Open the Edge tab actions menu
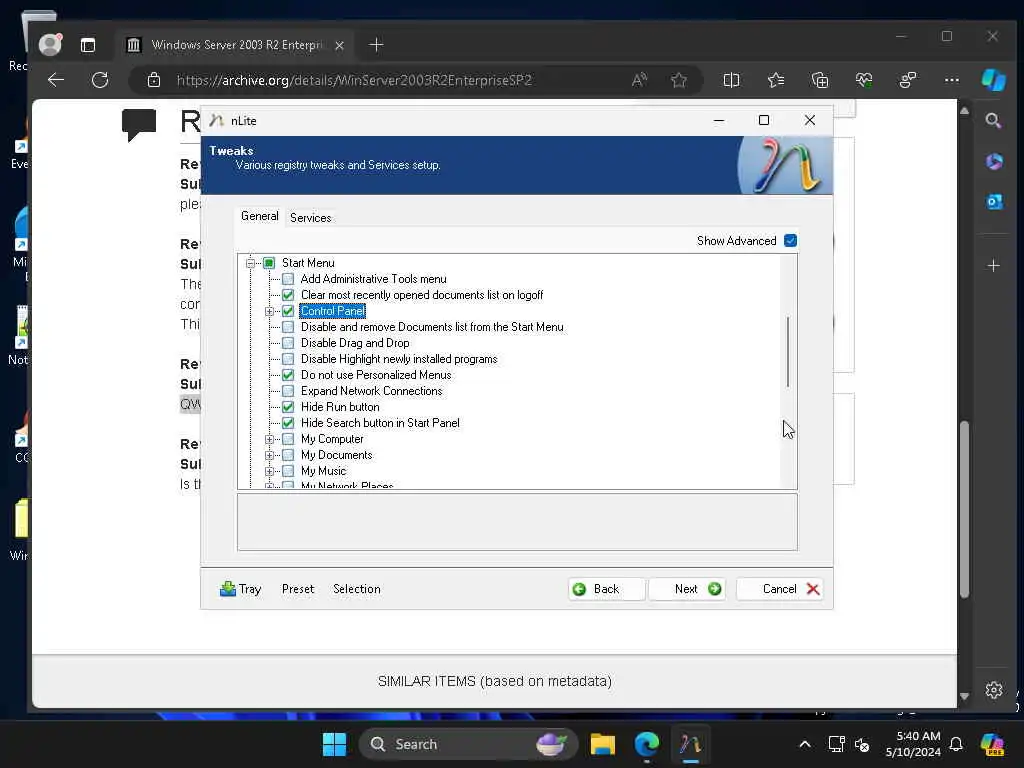The width and height of the screenshot is (1024, 768). point(88,45)
